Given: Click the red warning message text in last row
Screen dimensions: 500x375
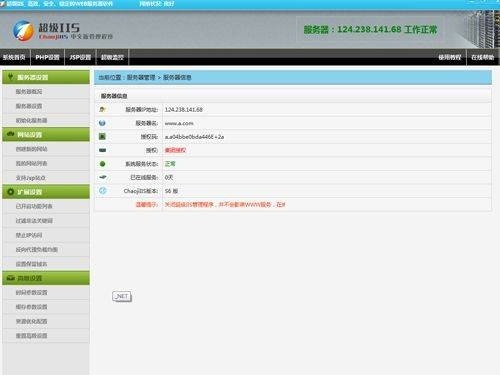Looking at the screenshot, I should [x=225, y=204].
